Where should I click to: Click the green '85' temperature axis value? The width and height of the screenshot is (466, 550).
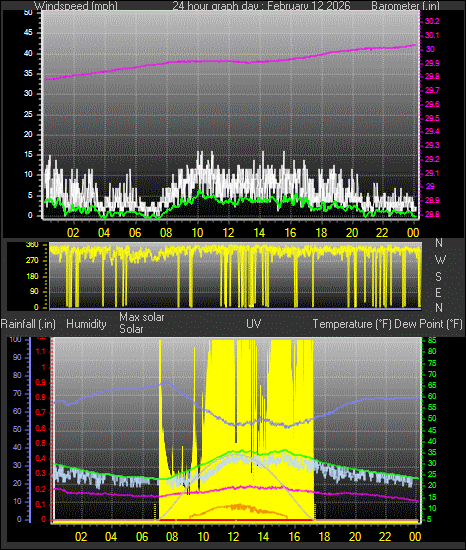coord(432,340)
